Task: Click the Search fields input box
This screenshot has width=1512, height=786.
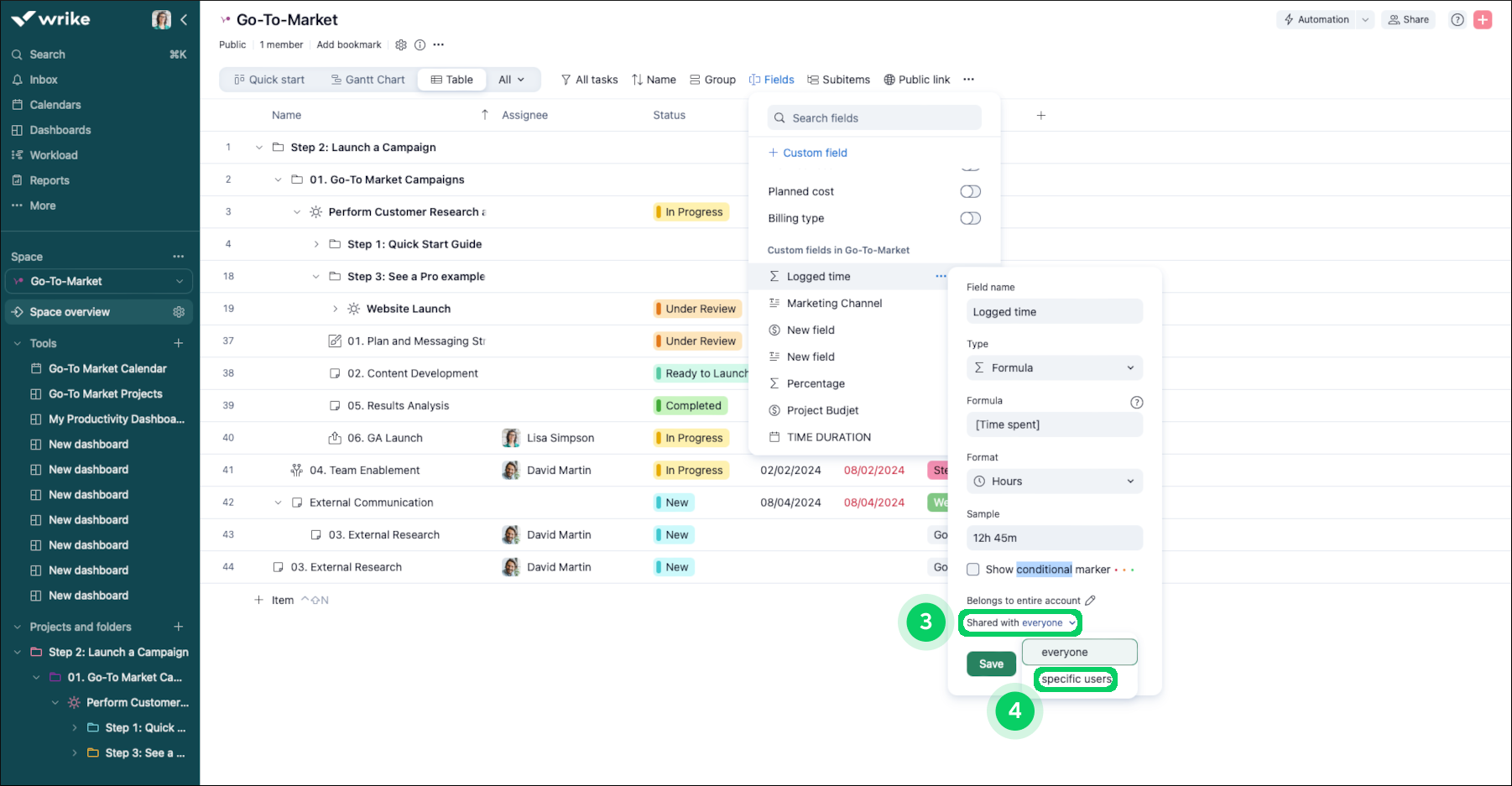Action: pos(874,118)
